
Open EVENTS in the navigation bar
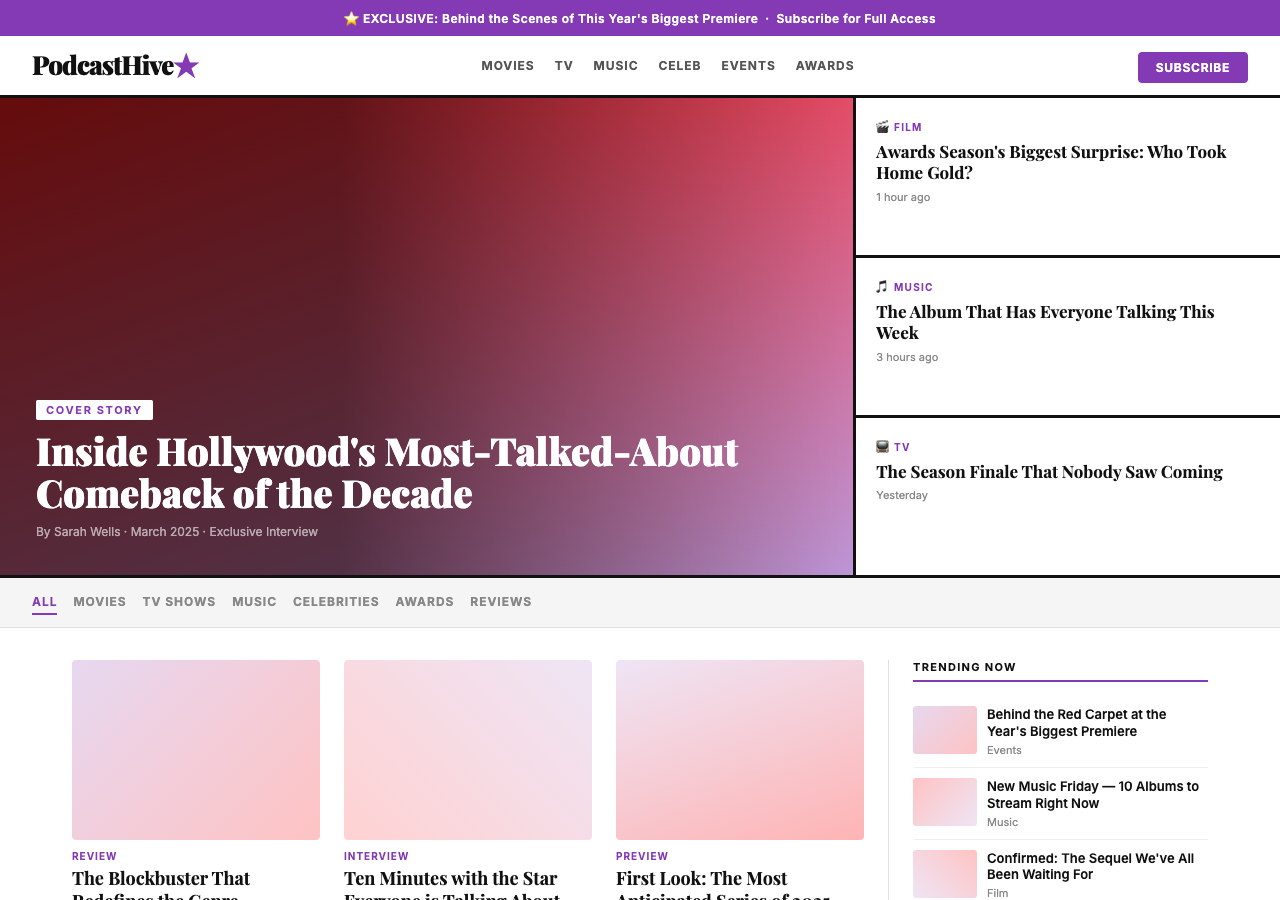[748, 65]
